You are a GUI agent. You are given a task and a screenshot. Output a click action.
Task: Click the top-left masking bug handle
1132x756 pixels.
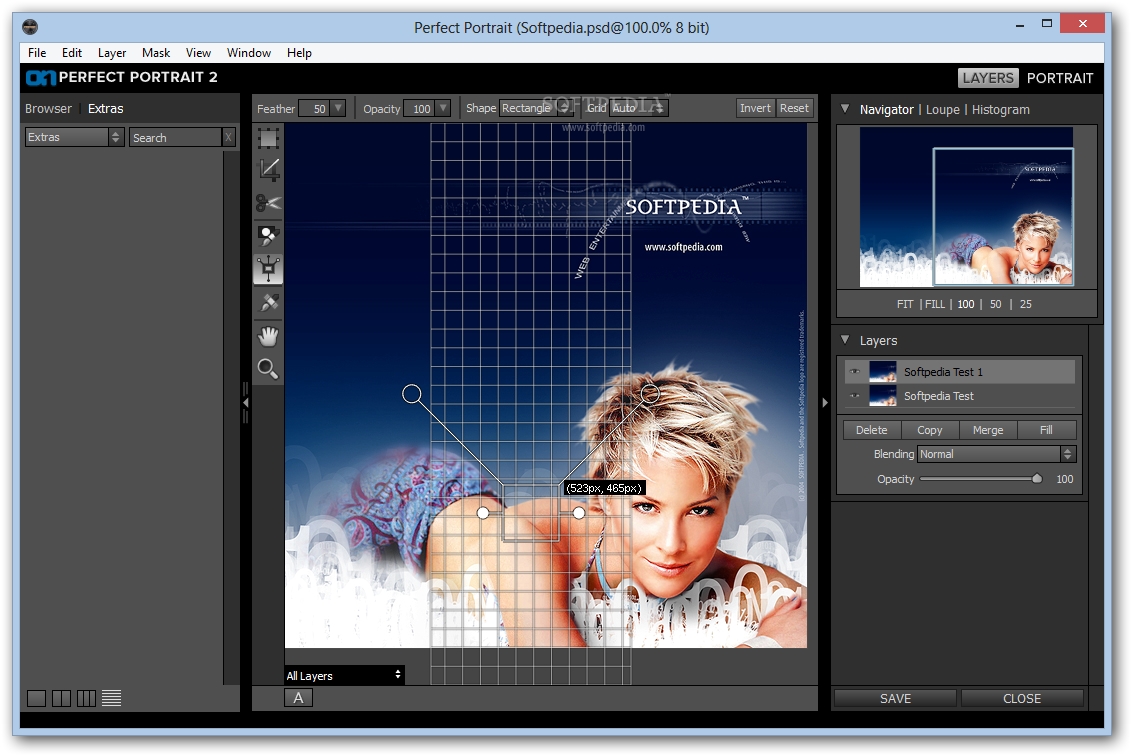[412, 394]
